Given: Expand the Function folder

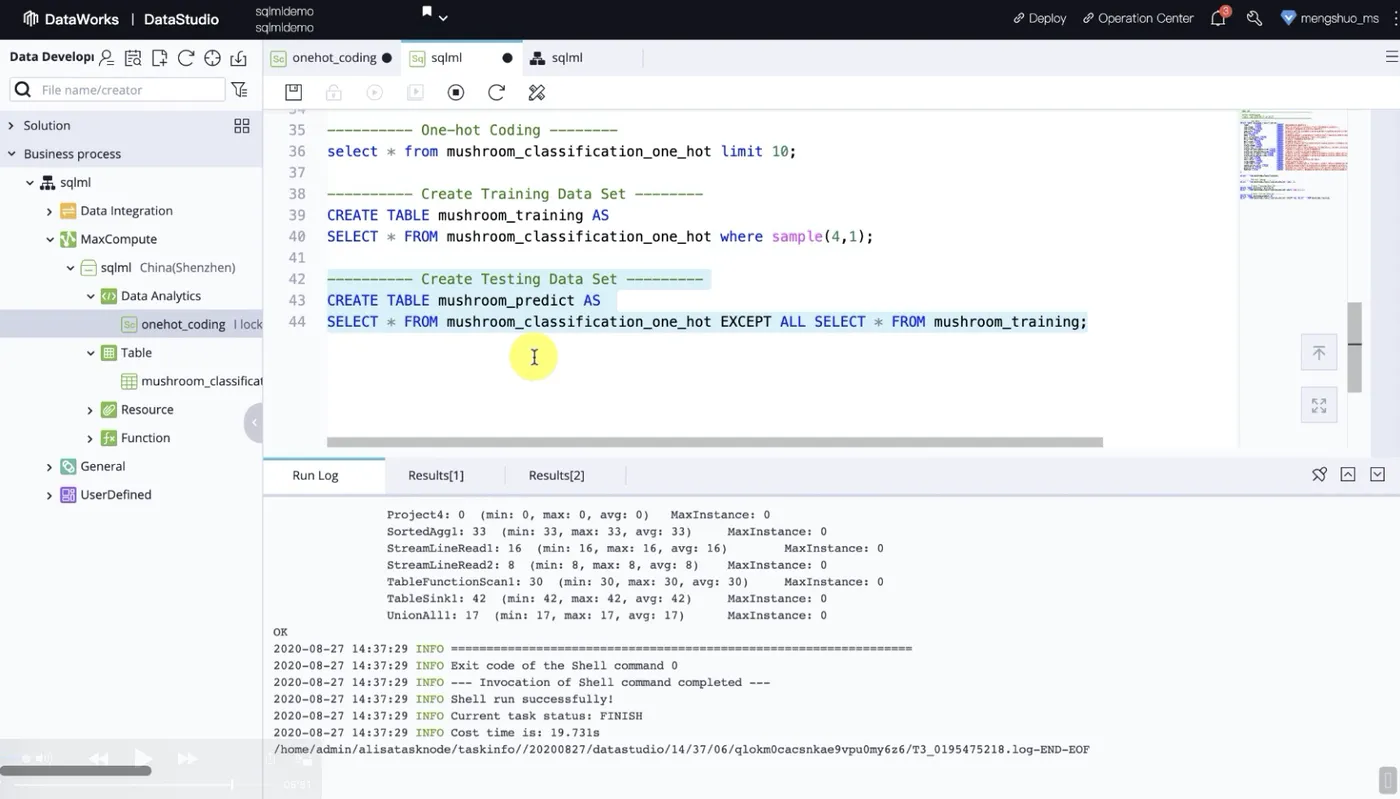Looking at the screenshot, I should [90, 438].
